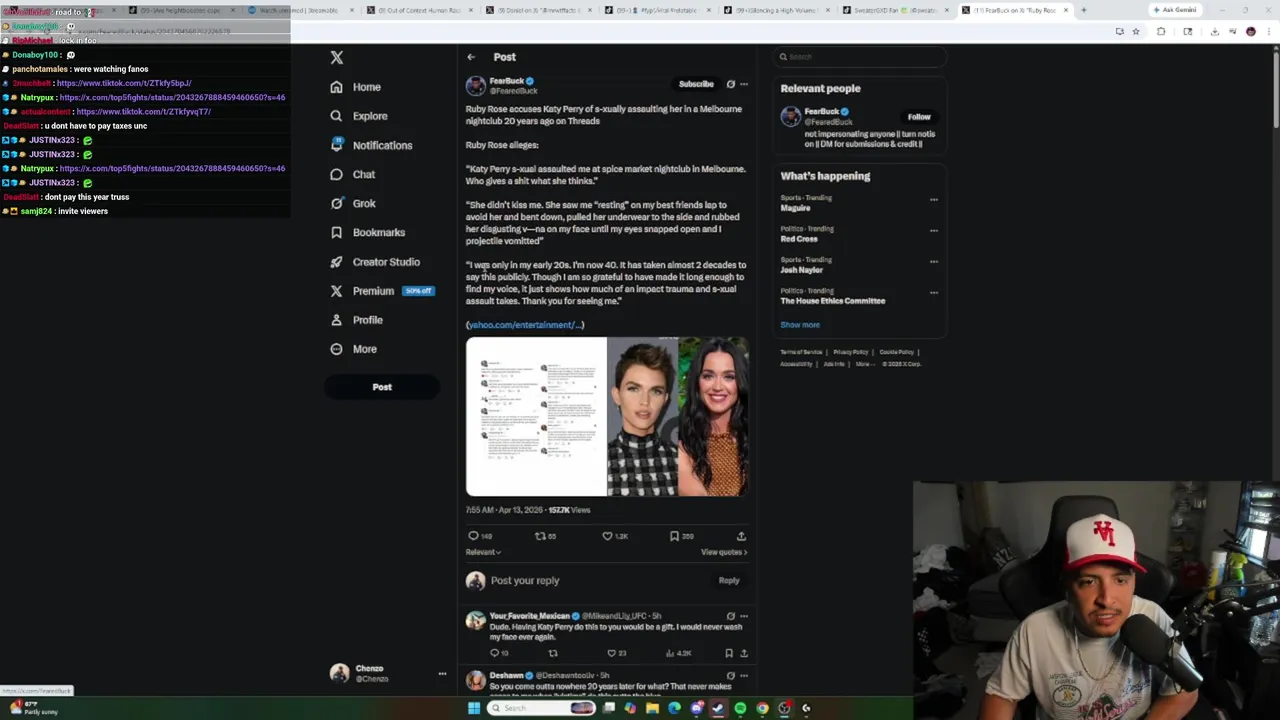The image size is (1280, 720).
Task: Open the More menu in the sidebar
Action: coord(354,349)
